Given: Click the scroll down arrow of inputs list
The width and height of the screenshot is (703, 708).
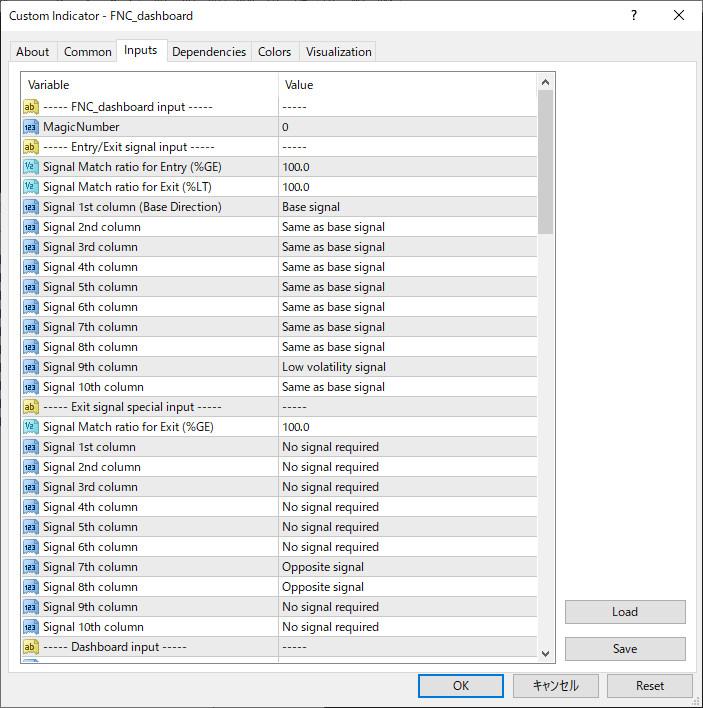Looking at the screenshot, I should point(546,653).
